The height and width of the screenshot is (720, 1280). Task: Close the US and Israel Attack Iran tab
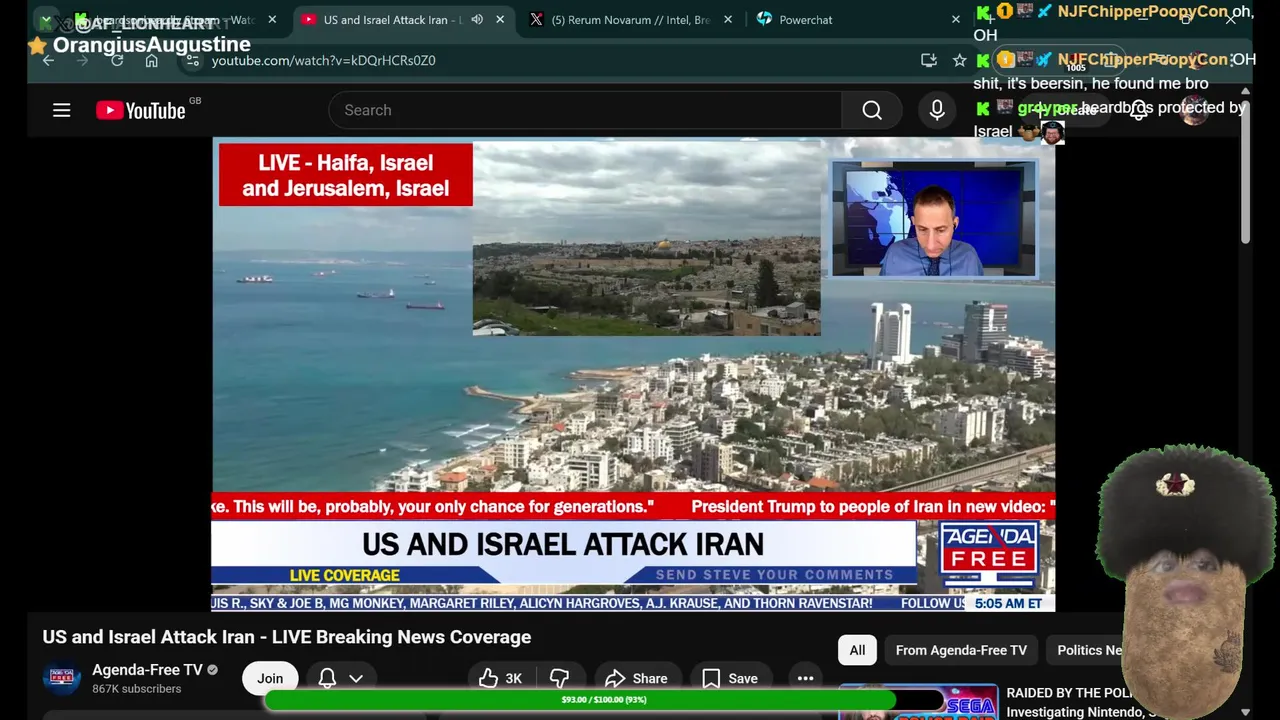pyautogui.click(x=498, y=20)
